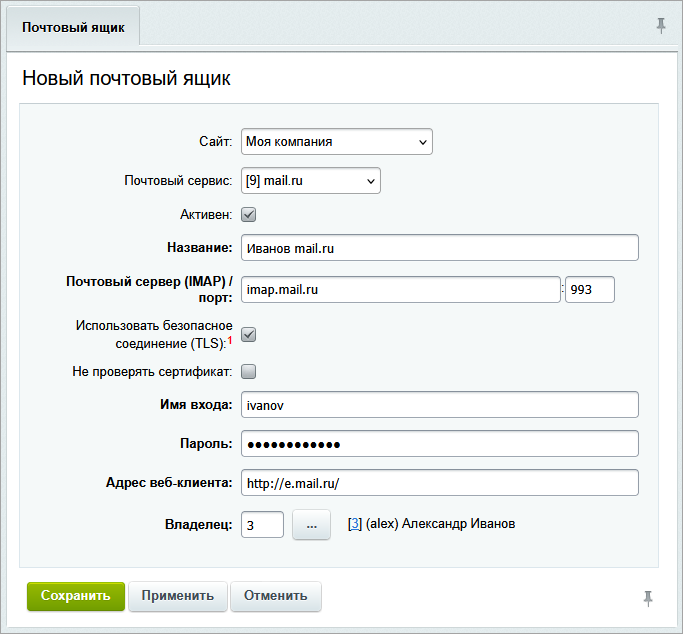Image resolution: width=683 pixels, height=634 pixels.
Task: Enable "Не проверять сертификат" checkbox
Action: (x=249, y=372)
